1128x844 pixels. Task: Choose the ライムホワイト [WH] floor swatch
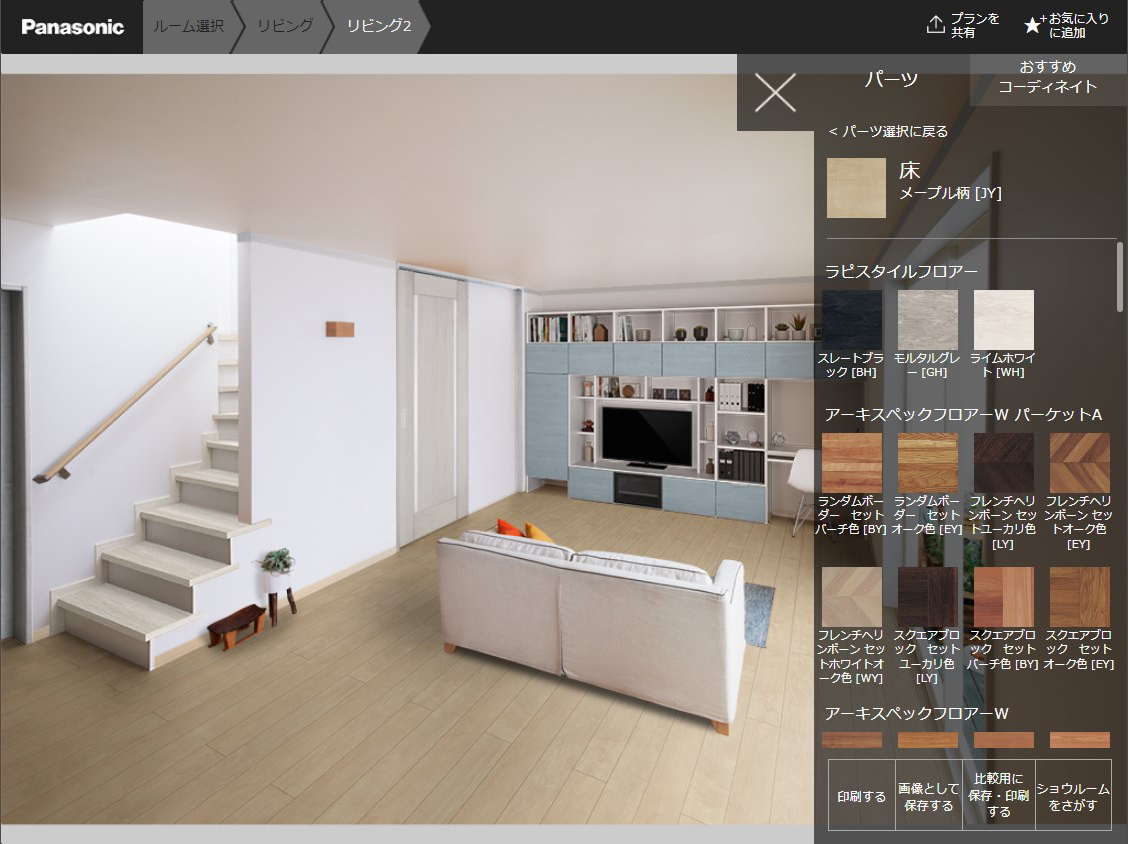(1003, 320)
